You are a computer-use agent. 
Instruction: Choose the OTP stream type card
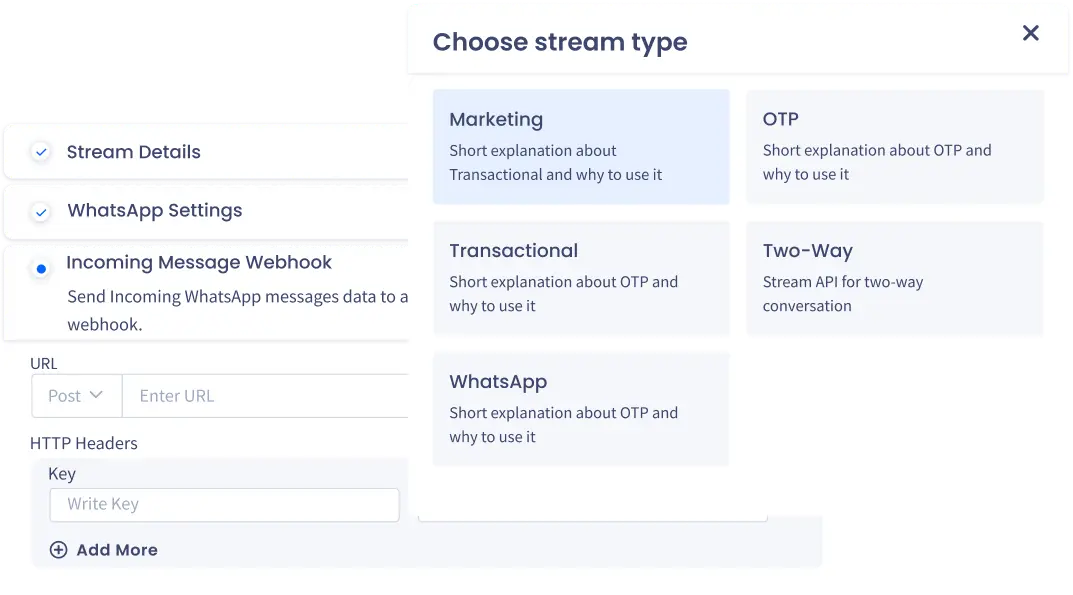(895, 147)
